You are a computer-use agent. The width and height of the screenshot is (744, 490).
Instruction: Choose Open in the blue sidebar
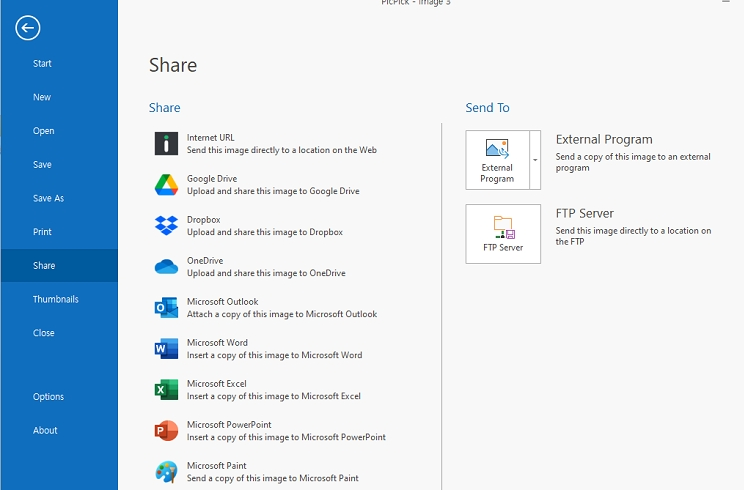click(x=44, y=131)
